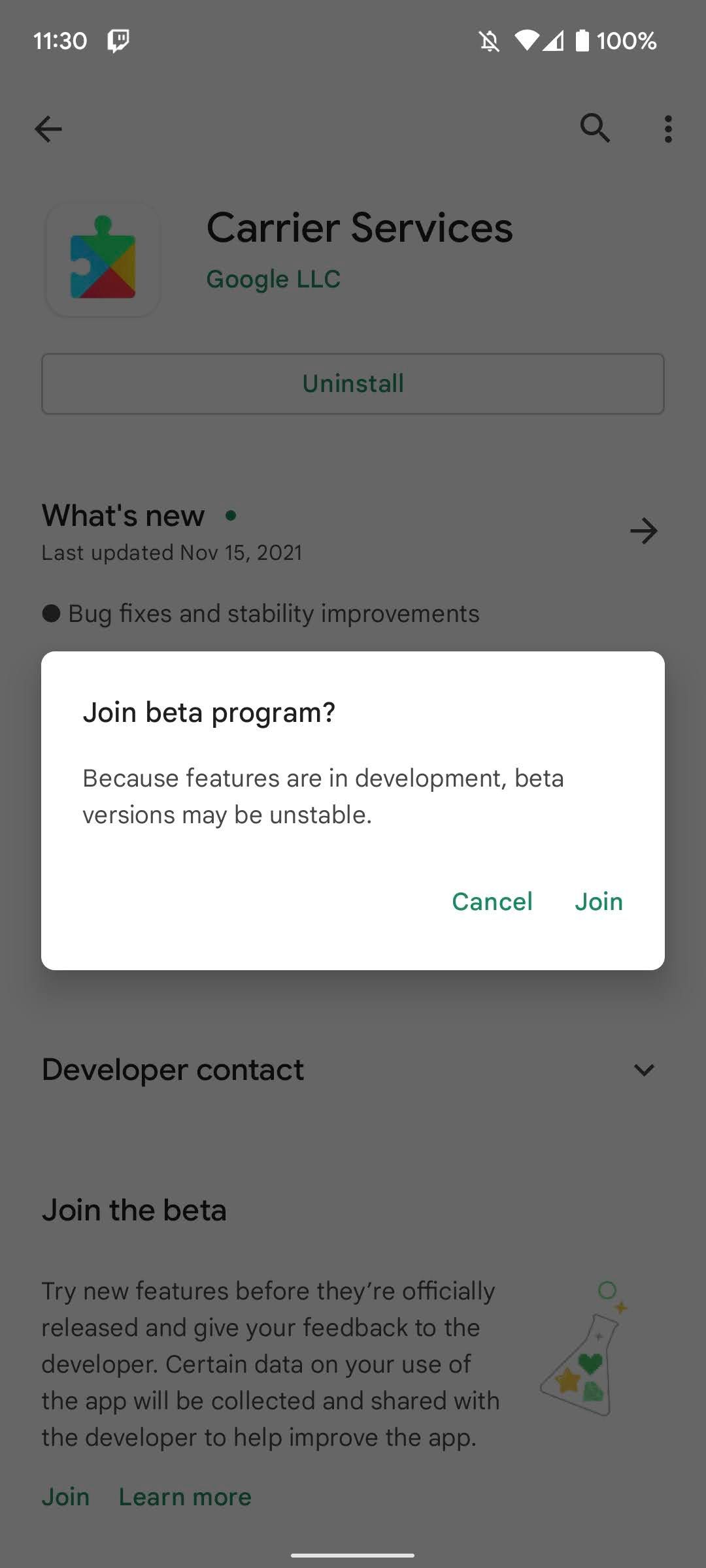The width and height of the screenshot is (706, 1568).
Task: Open the three-dot overflow menu
Action: pos(668,129)
